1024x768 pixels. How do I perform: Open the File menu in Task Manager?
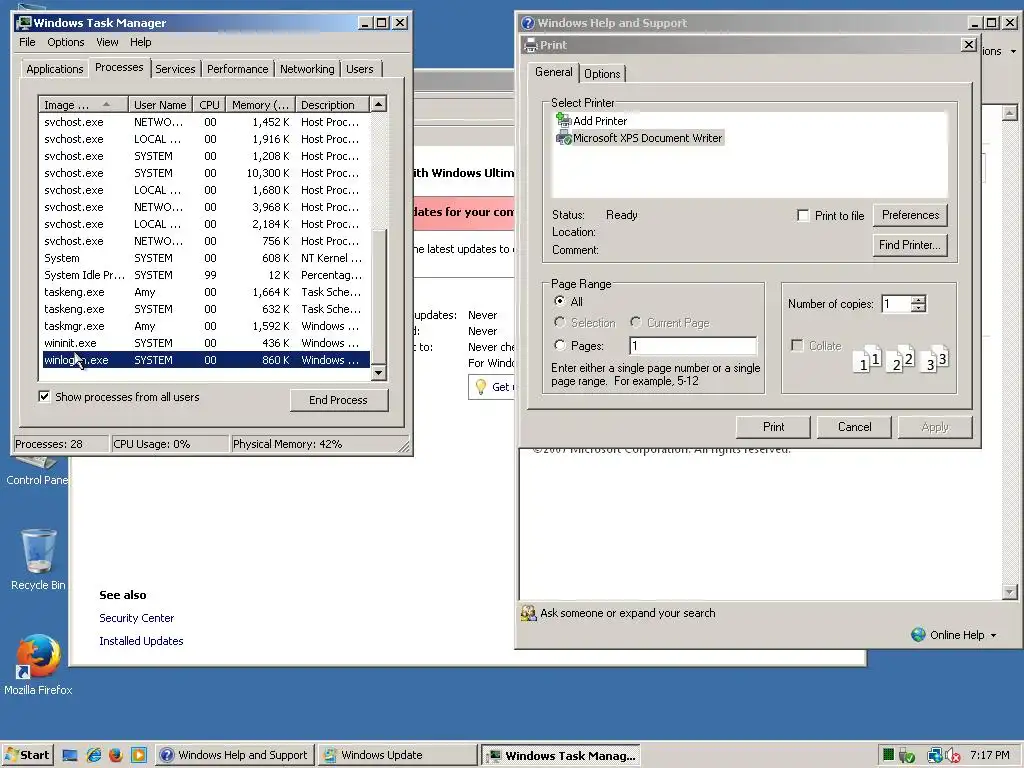click(27, 42)
